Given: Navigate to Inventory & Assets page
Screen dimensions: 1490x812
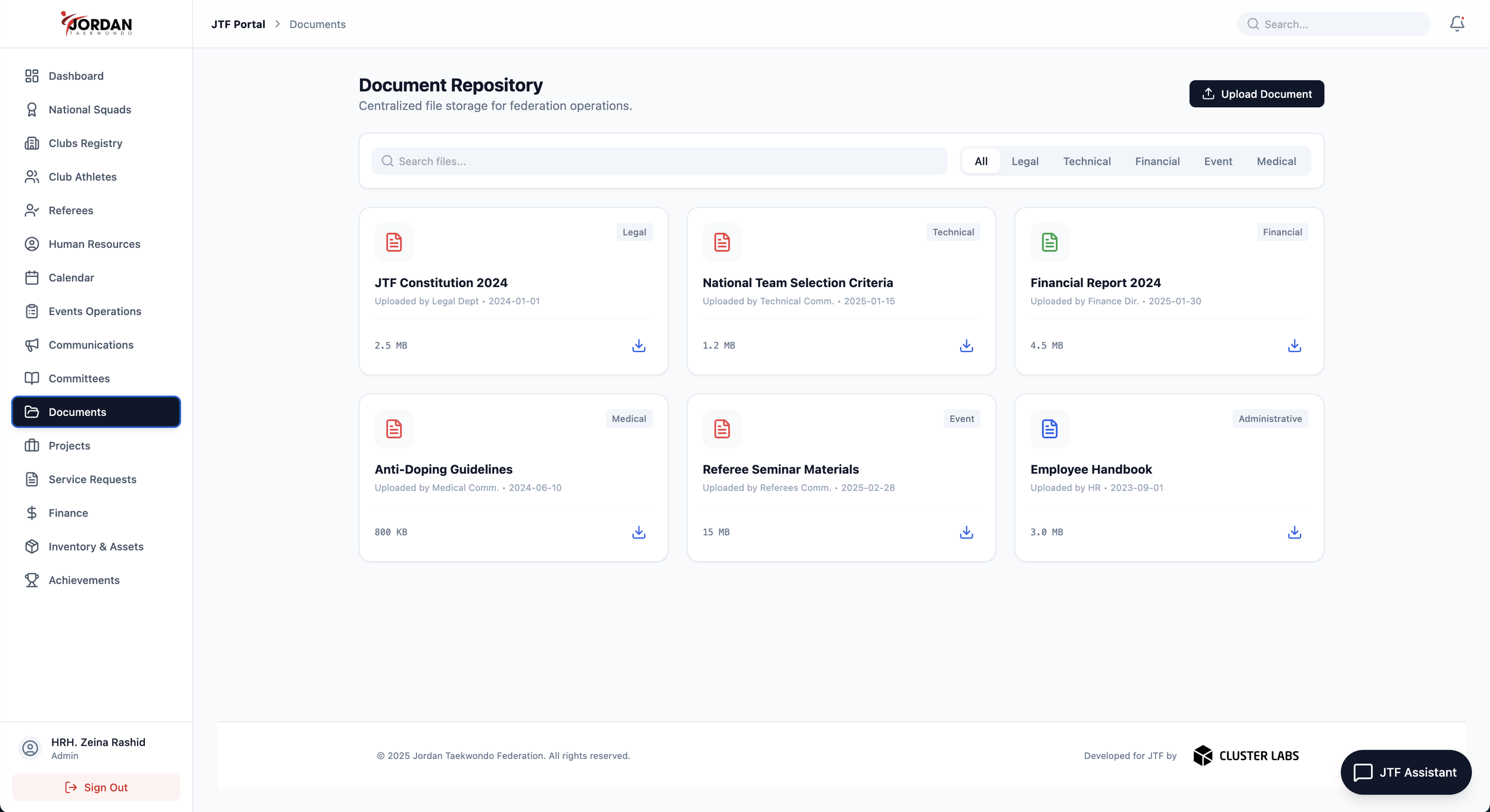Looking at the screenshot, I should (x=95, y=546).
